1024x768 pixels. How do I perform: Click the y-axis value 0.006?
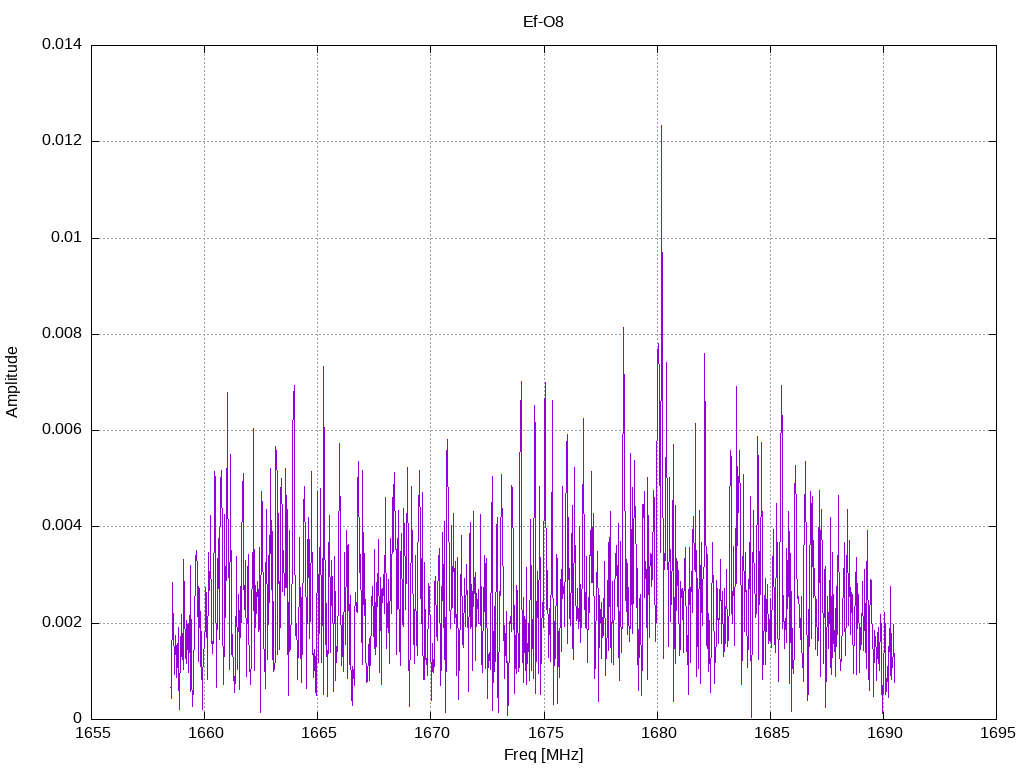[62, 430]
